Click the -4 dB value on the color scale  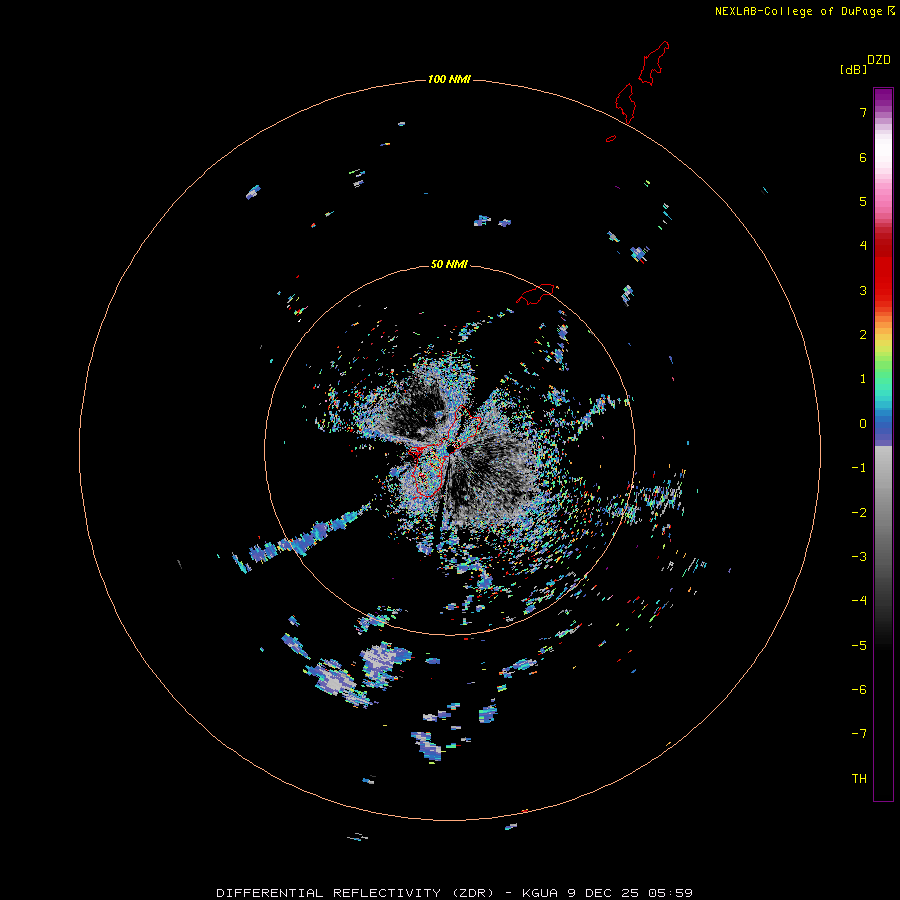(x=859, y=600)
